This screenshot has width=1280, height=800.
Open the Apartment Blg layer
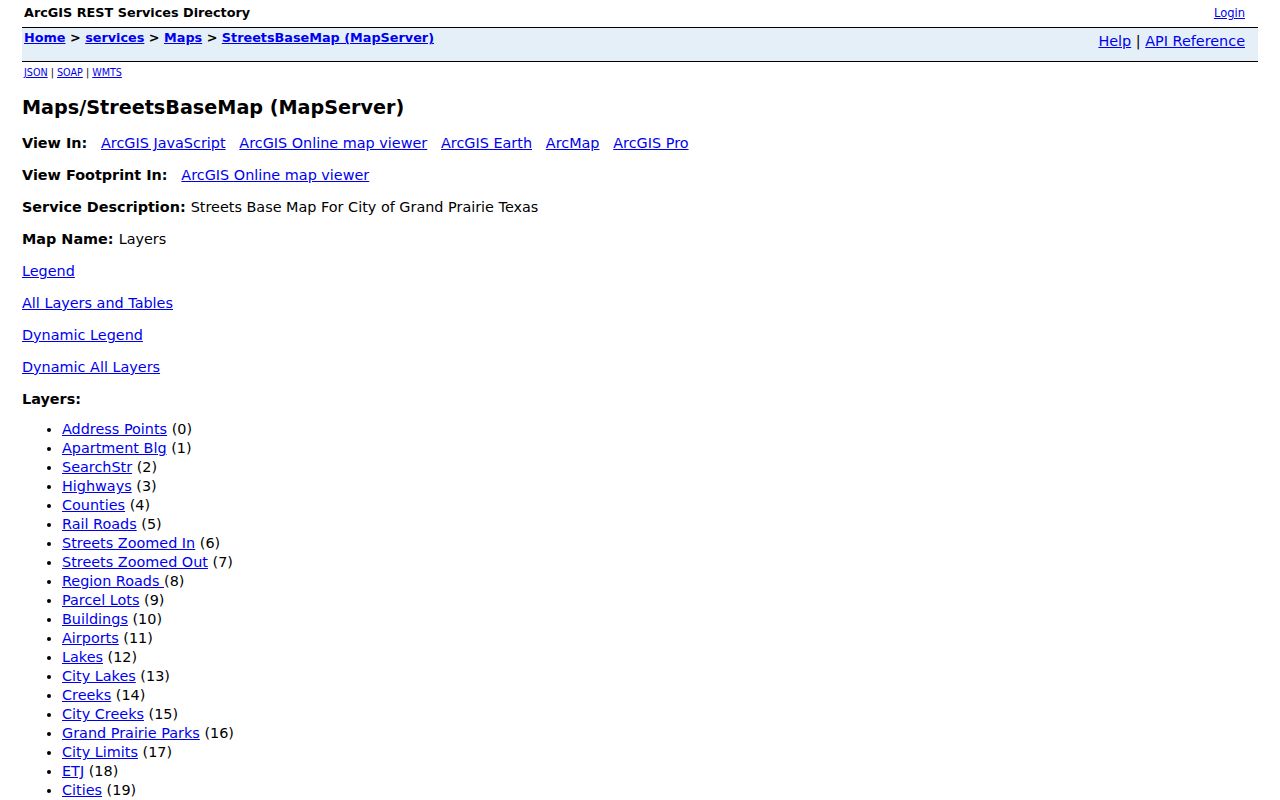114,448
